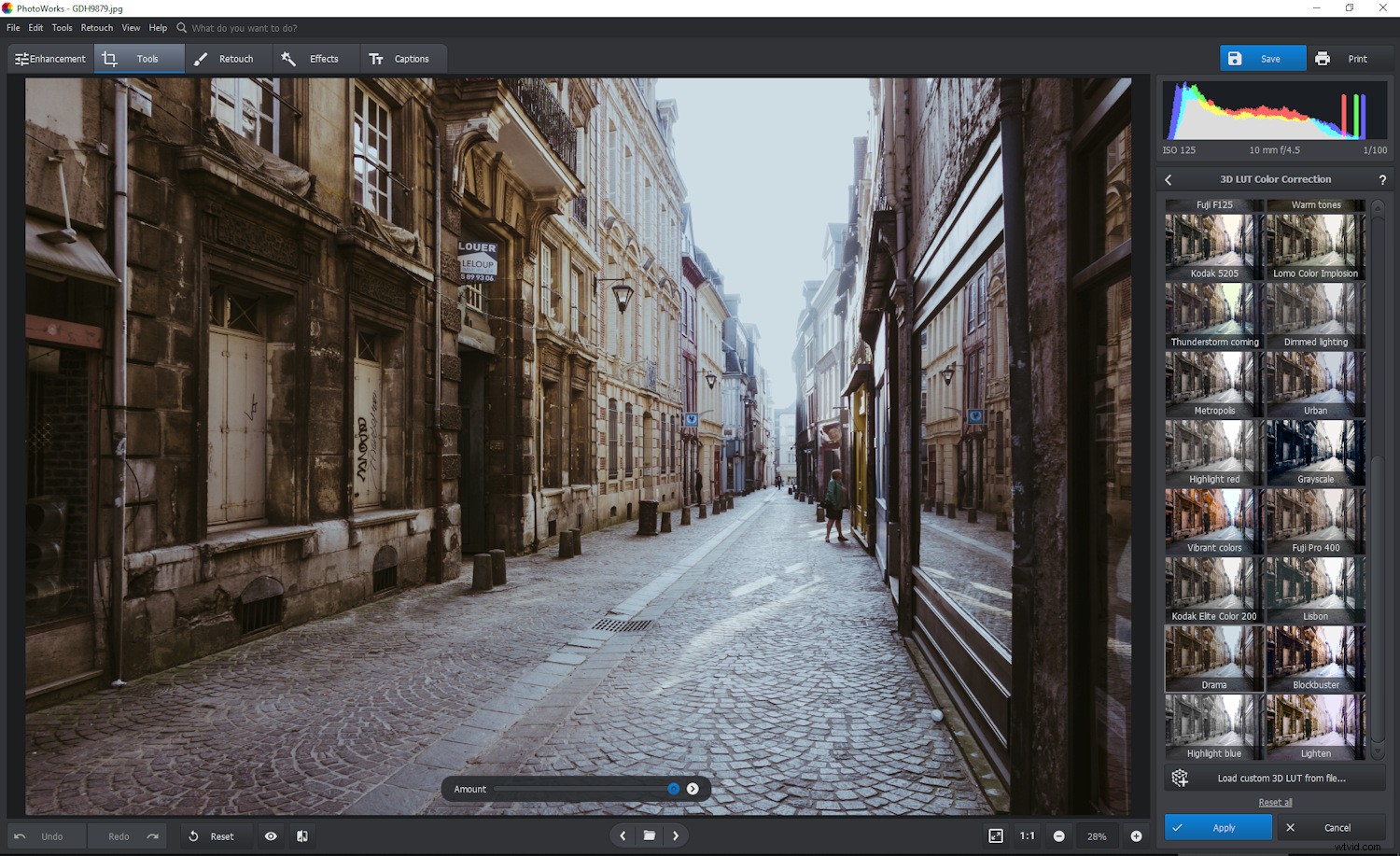Enable the before/after split view toggle
1400x856 pixels.
(301, 835)
